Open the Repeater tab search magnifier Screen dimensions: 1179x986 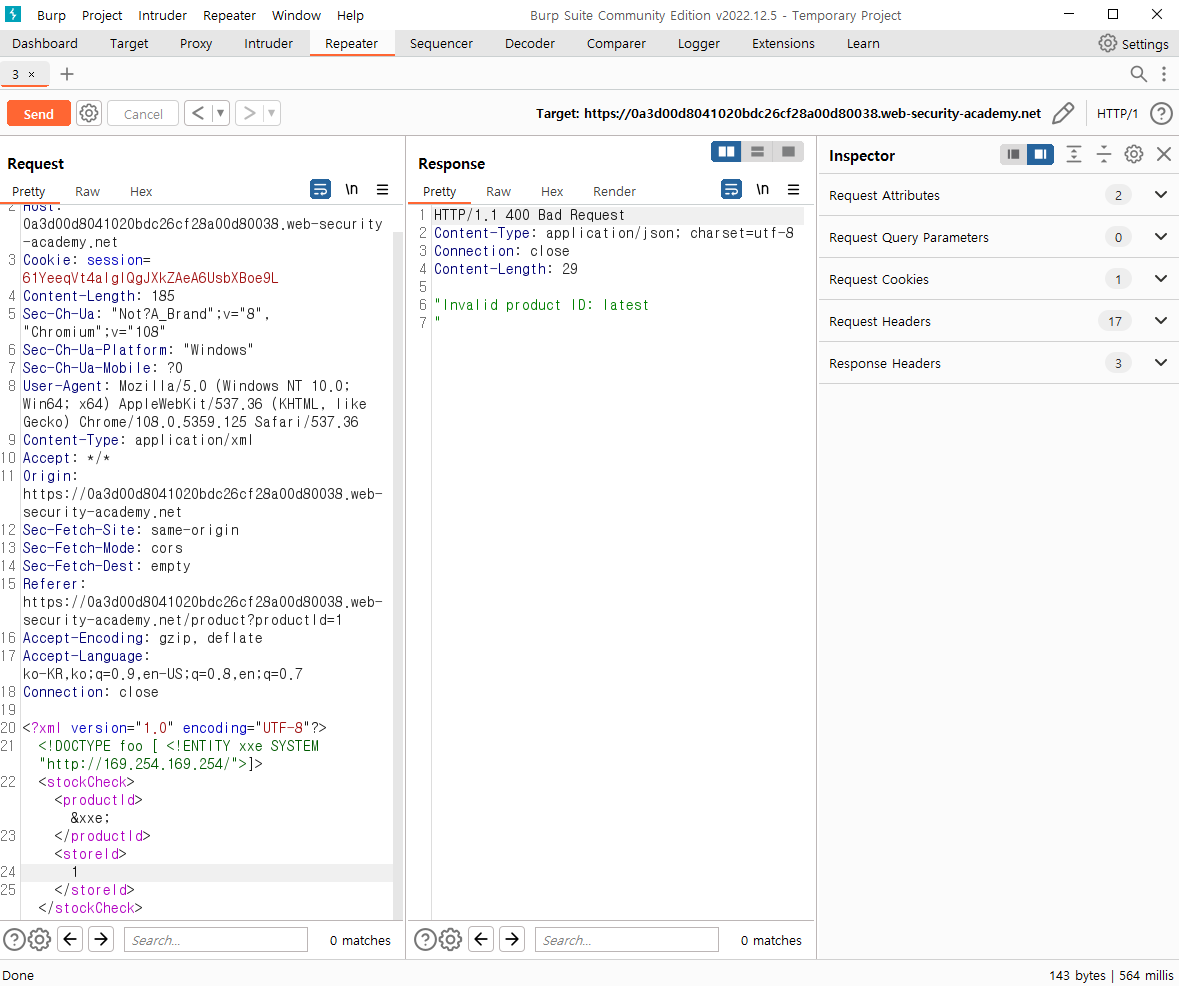[x=1138, y=74]
